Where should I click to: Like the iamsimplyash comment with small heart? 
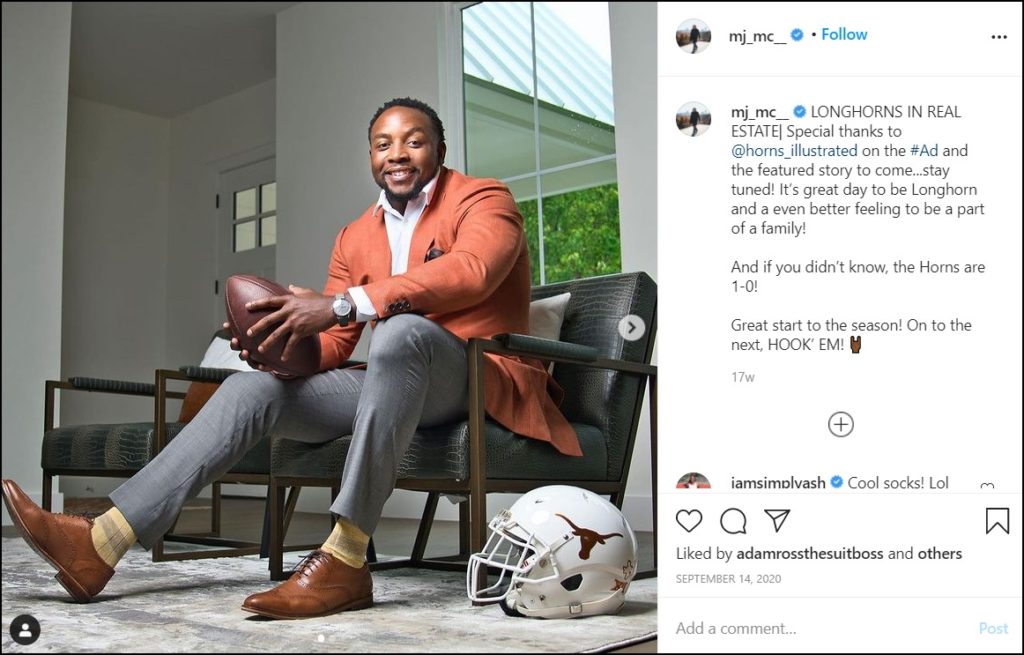point(987,486)
